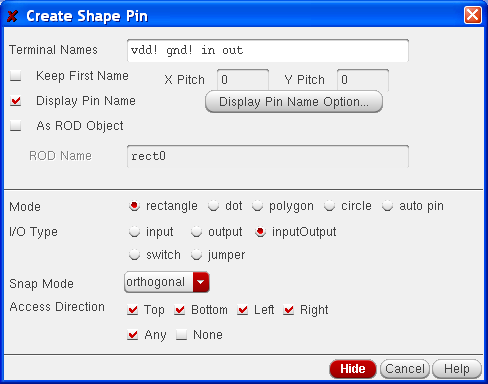
Task: Check the As ROD Object option
Action: [x=15, y=126]
